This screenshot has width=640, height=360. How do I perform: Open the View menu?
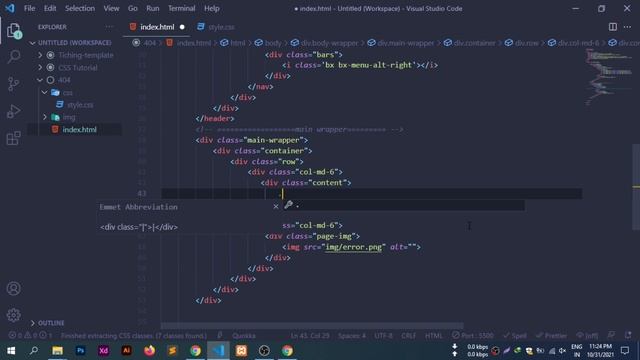point(111,8)
